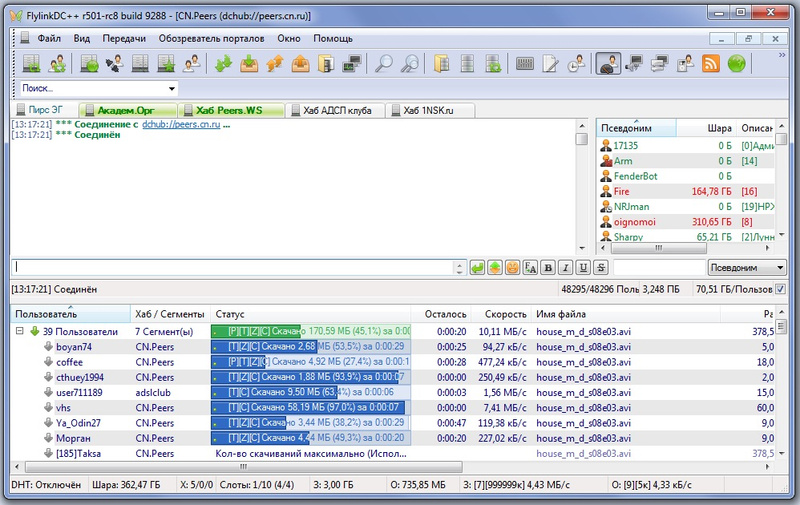Click the green double-arrow download queue icon
The width and height of the screenshot is (800, 505).
pyautogui.click(x=223, y=64)
